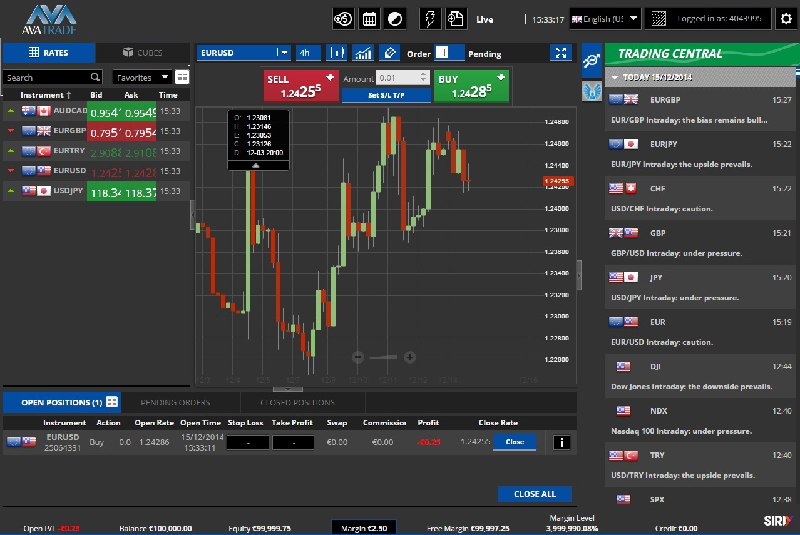Open the Trading Central side panel icon

(592, 61)
